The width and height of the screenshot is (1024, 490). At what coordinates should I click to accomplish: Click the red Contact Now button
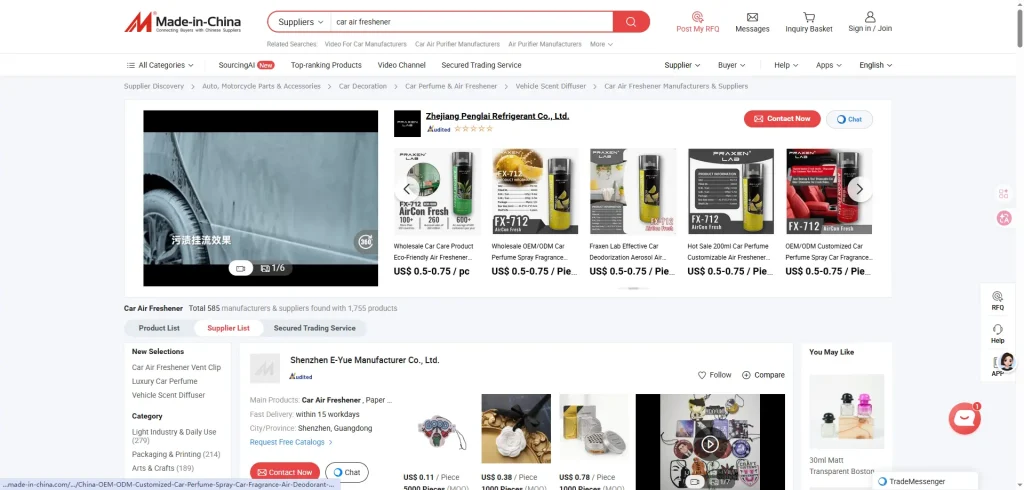pyautogui.click(x=782, y=119)
